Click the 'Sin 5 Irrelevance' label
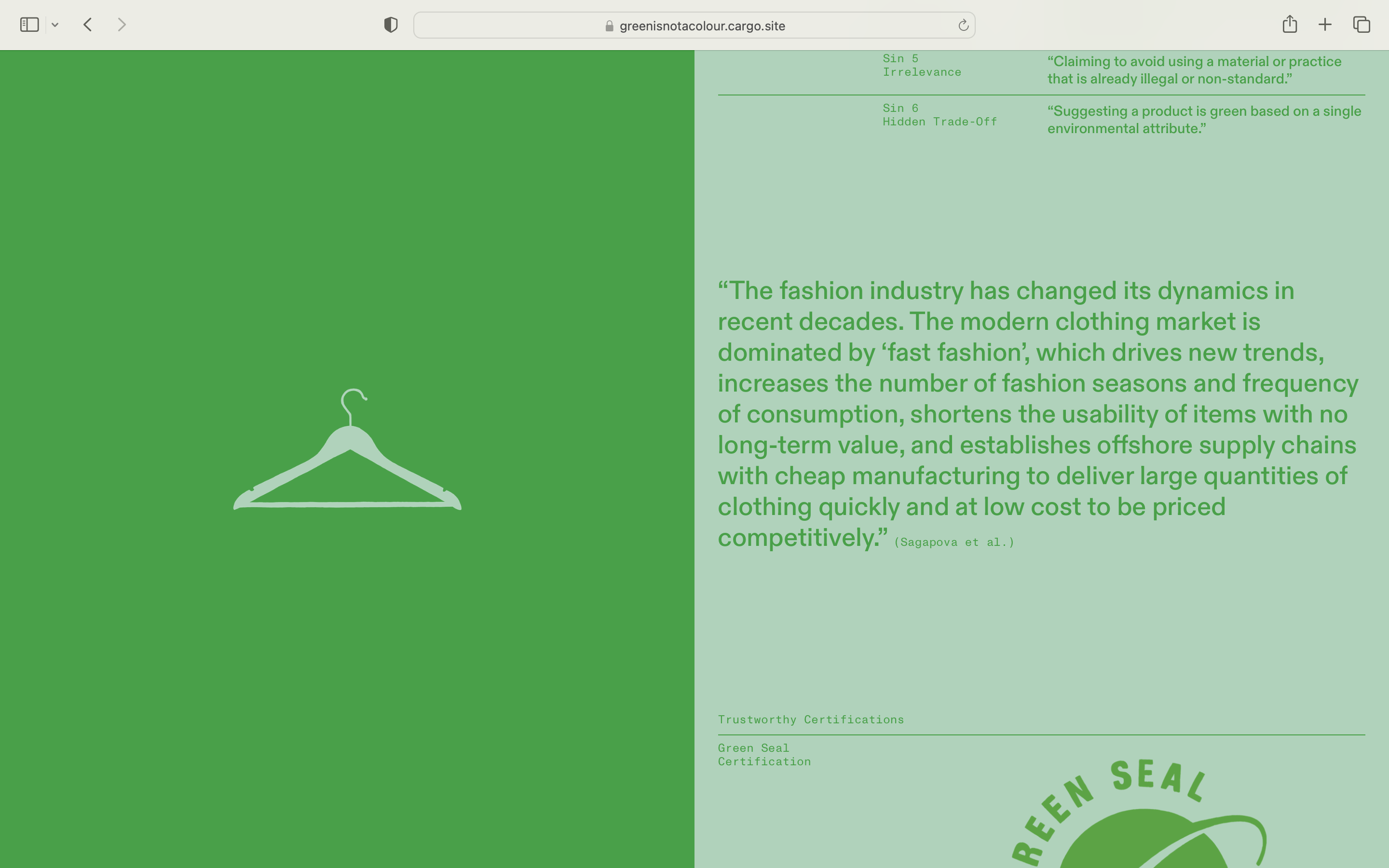The height and width of the screenshot is (868, 1389). (x=922, y=66)
